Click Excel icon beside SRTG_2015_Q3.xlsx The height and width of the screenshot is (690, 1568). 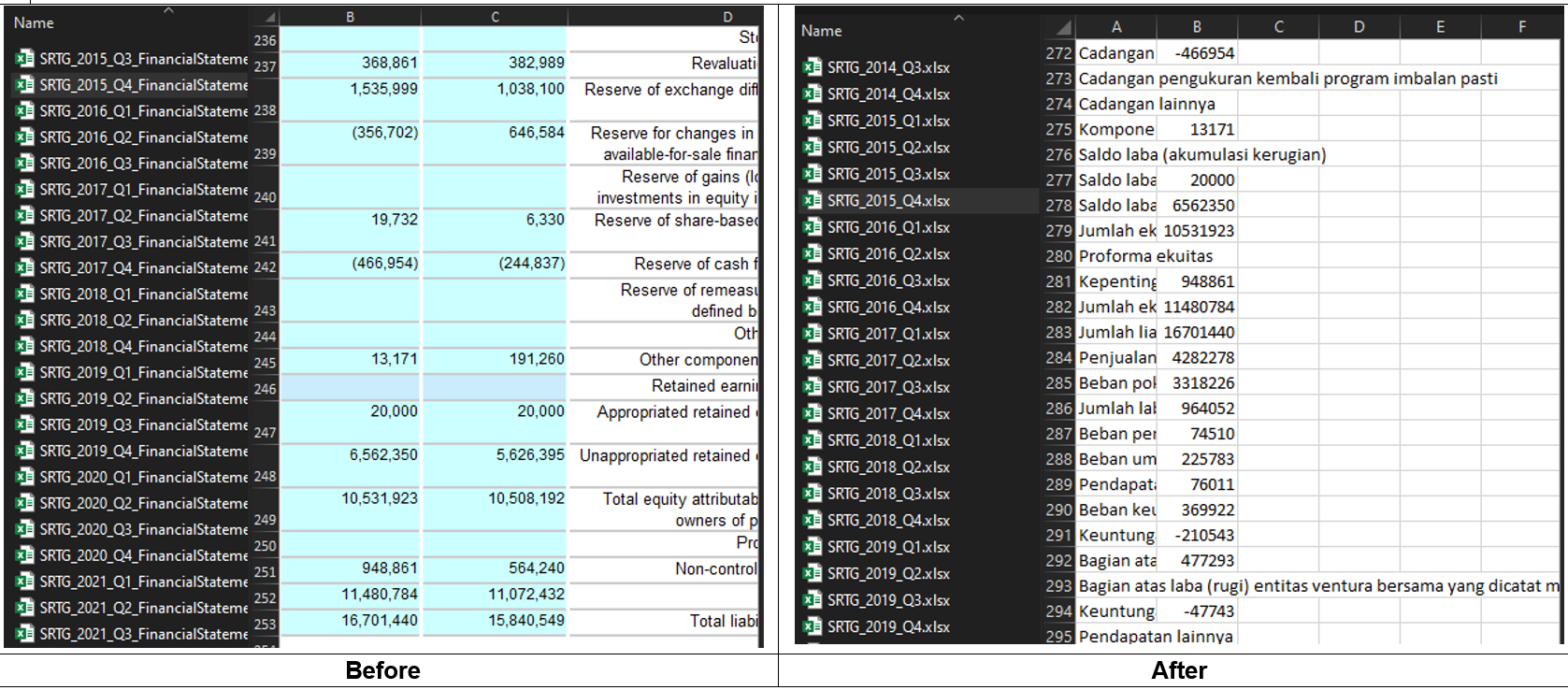(813, 174)
